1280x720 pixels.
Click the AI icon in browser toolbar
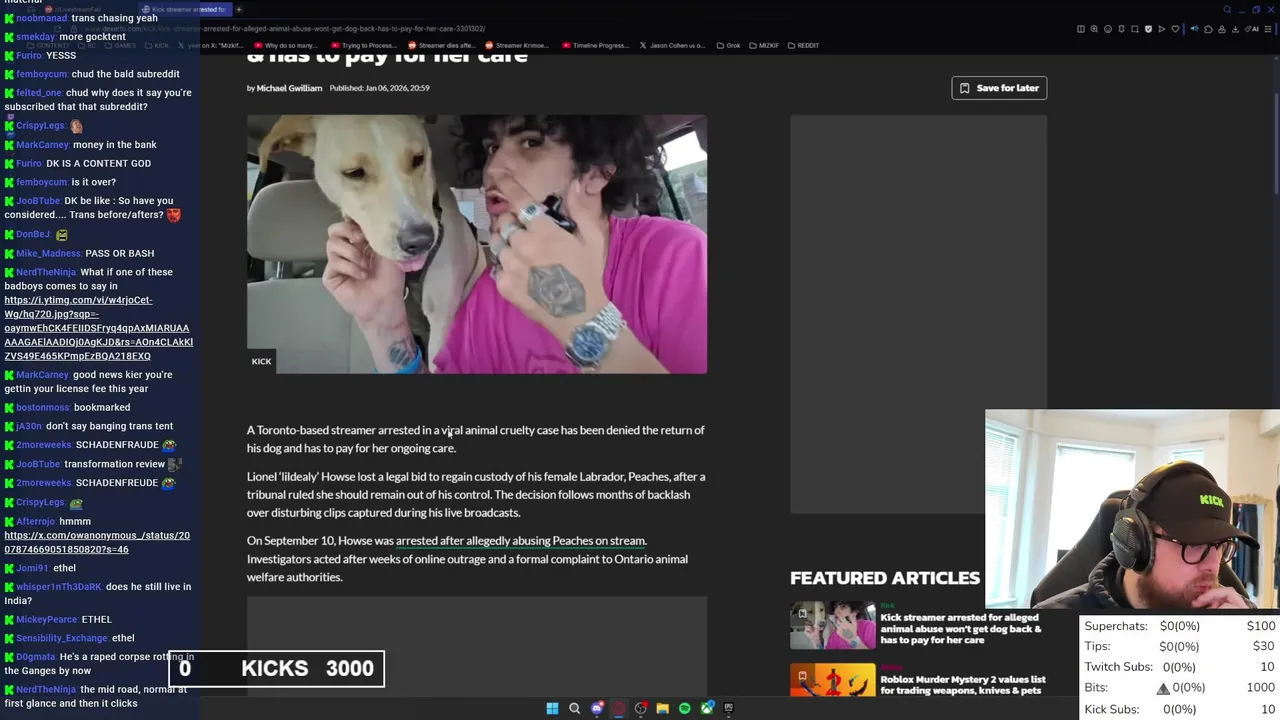(x=1251, y=29)
